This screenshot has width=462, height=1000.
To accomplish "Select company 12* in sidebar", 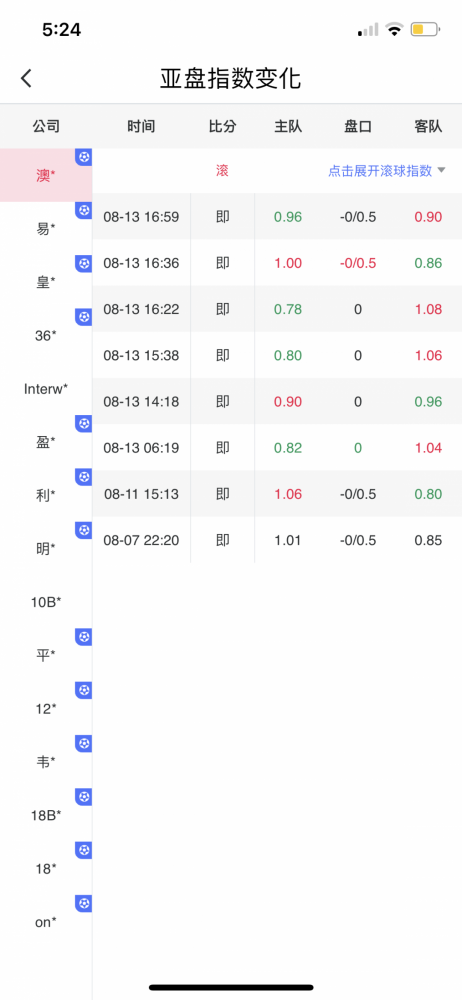I will click(x=46, y=708).
